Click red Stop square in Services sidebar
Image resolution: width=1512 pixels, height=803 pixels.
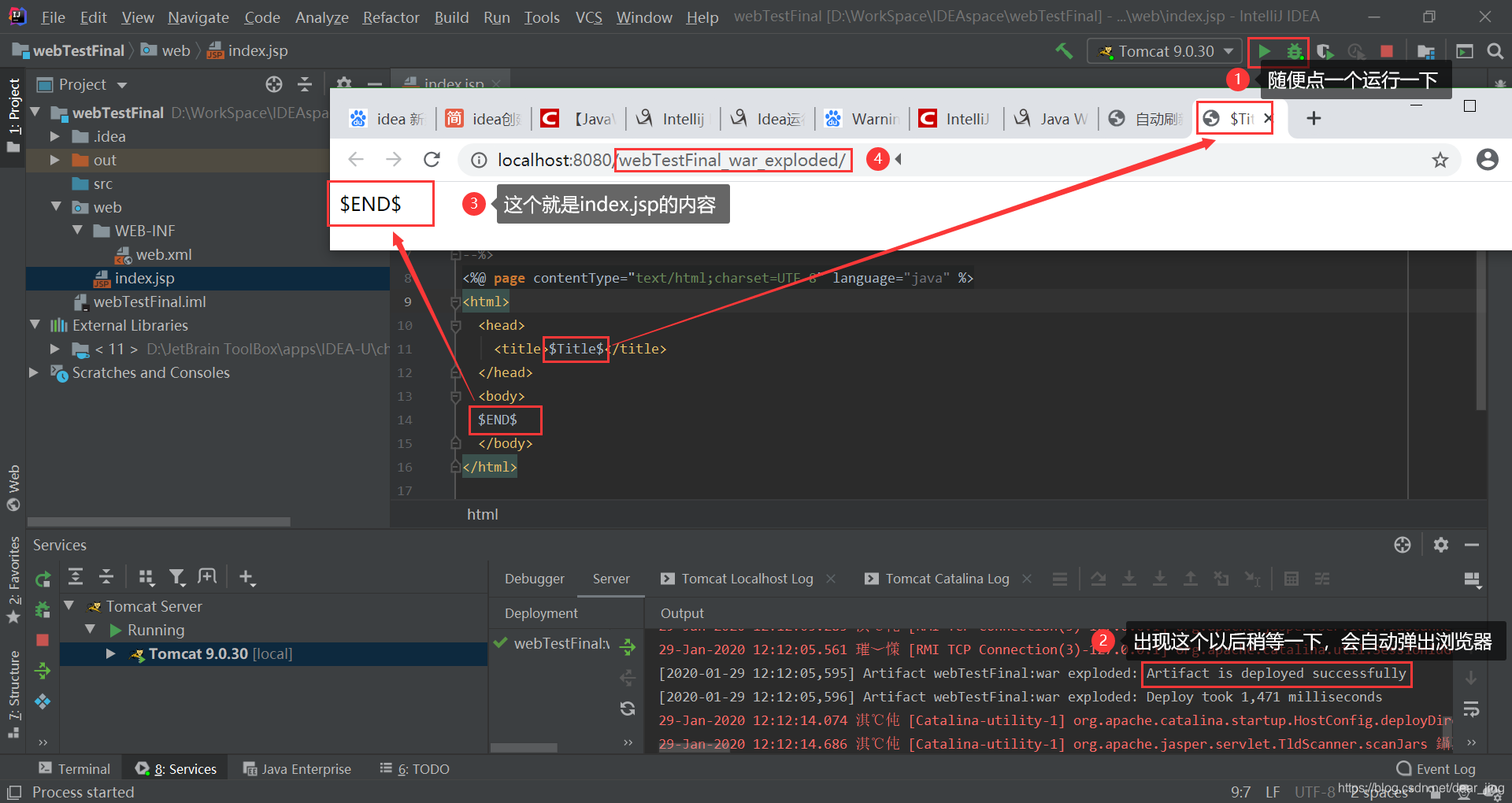tap(43, 640)
